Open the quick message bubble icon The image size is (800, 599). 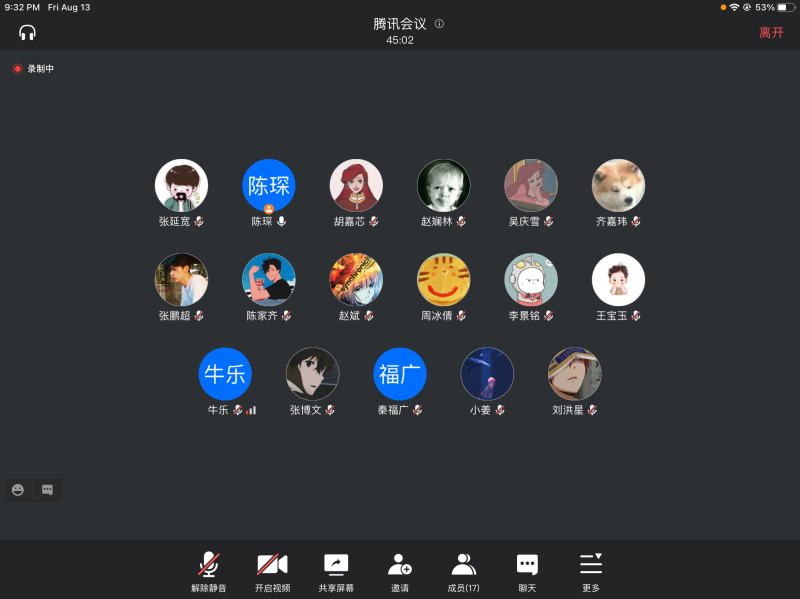[47, 489]
